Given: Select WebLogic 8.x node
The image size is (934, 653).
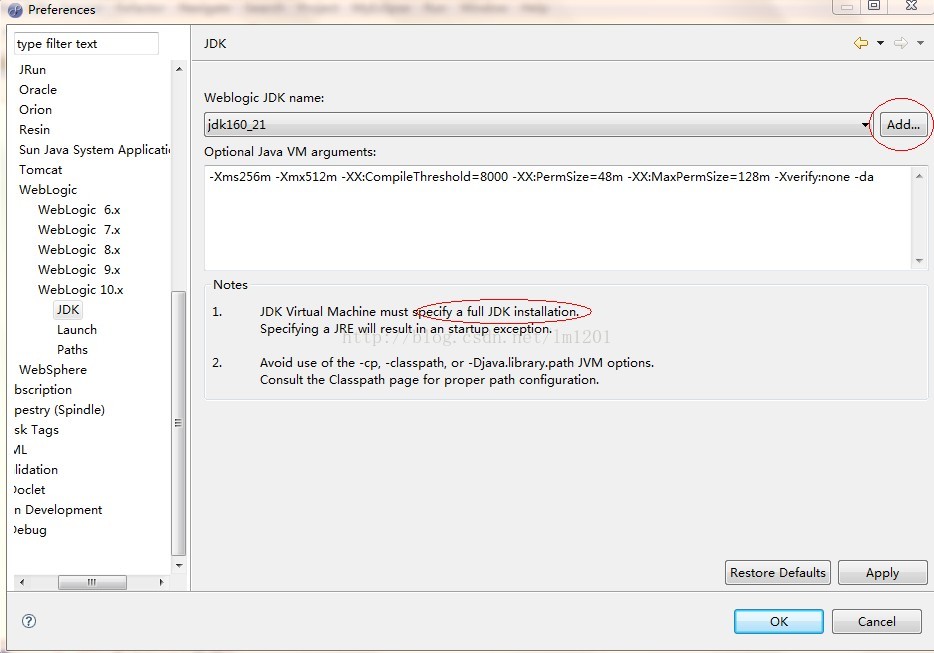Looking at the screenshot, I should (79, 250).
